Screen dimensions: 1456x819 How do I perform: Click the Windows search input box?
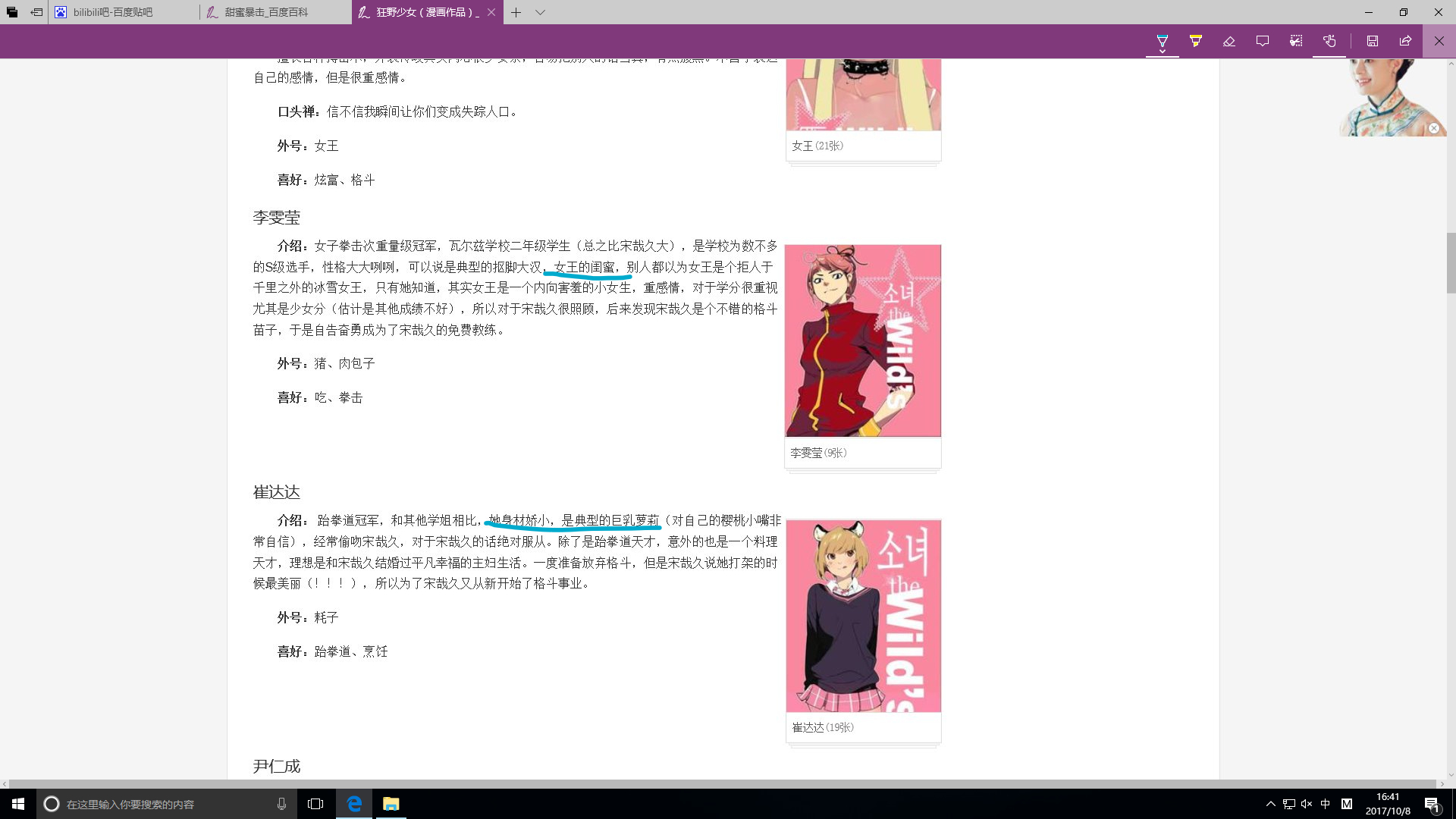(x=167, y=804)
